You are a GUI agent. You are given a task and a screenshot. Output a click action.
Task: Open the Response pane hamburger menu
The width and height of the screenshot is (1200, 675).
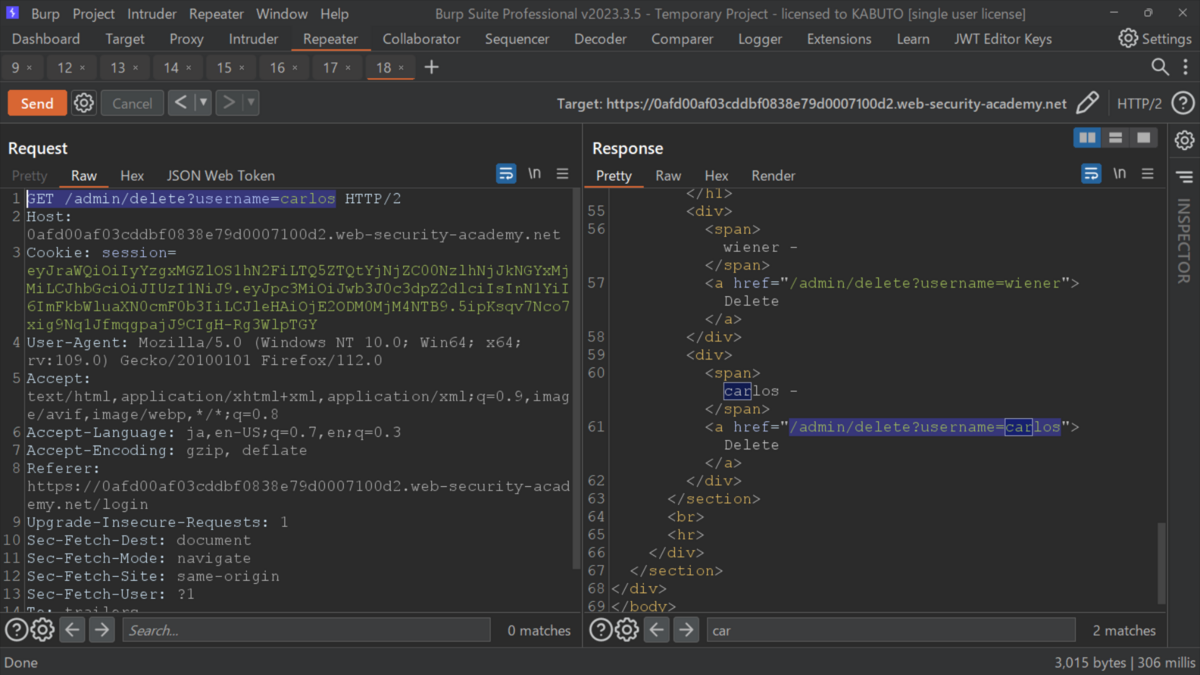(1147, 174)
